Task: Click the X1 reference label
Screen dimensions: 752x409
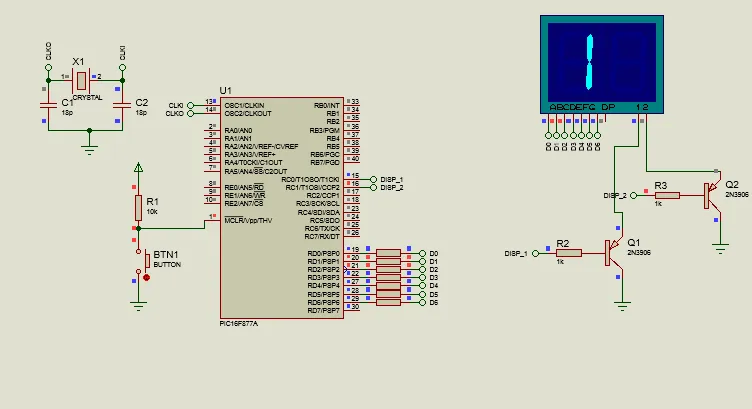Action: (78, 62)
